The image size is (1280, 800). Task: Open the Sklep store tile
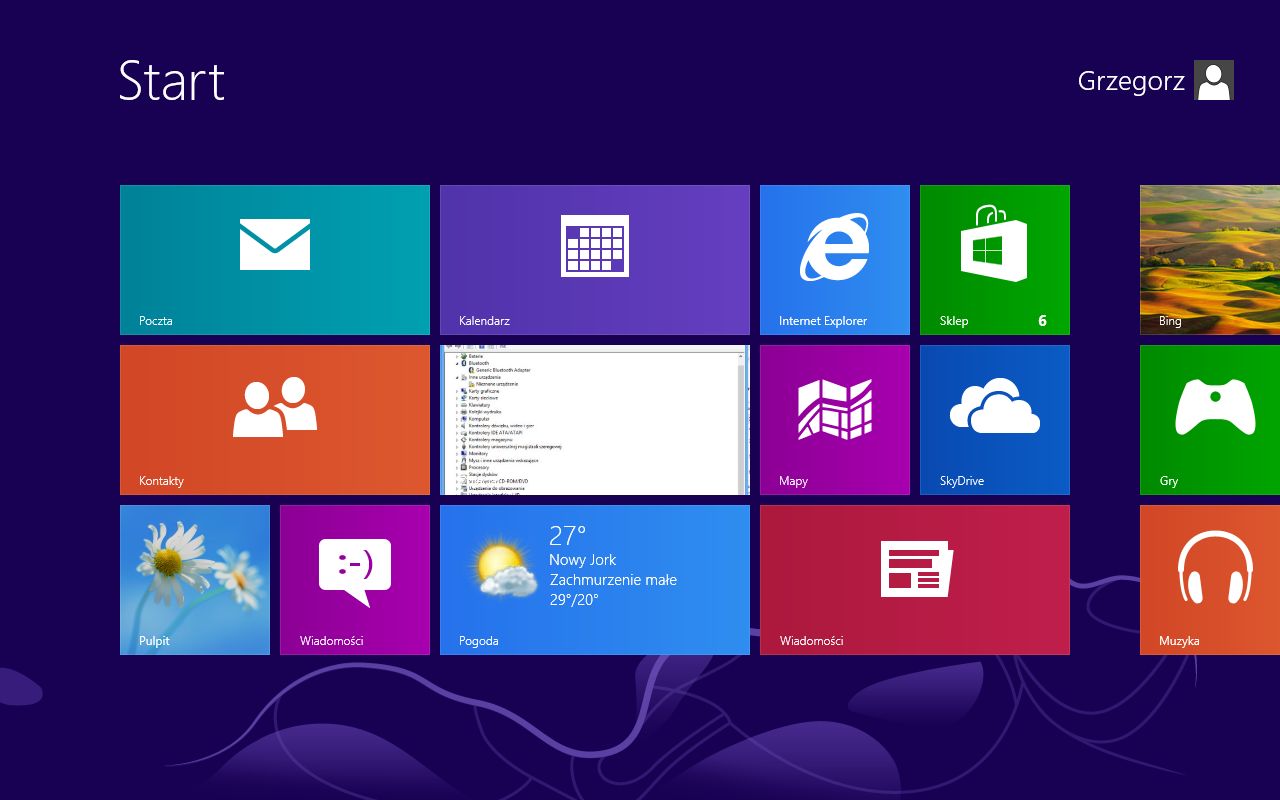pos(995,260)
